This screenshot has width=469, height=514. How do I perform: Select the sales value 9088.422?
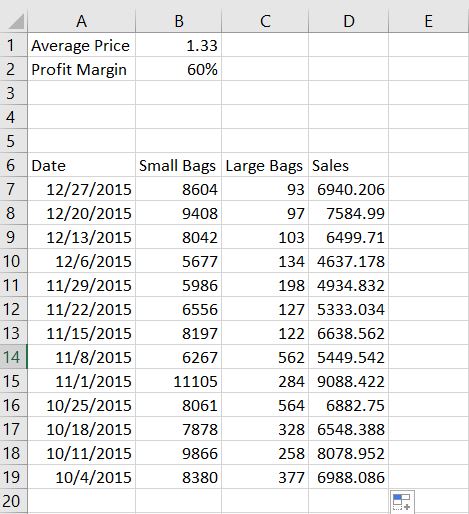[x=349, y=381]
